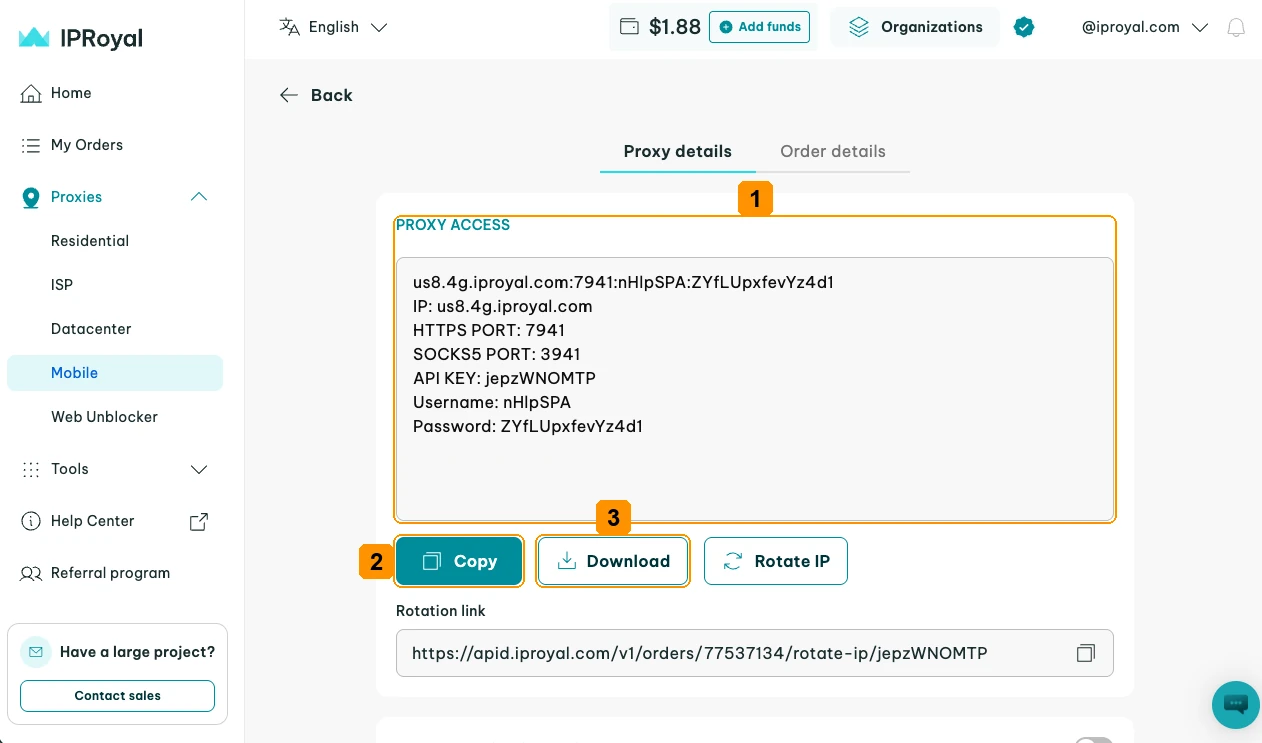This screenshot has width=1262, height=743.
Task: Click the Contact sales button
Action: pos(117,696)
